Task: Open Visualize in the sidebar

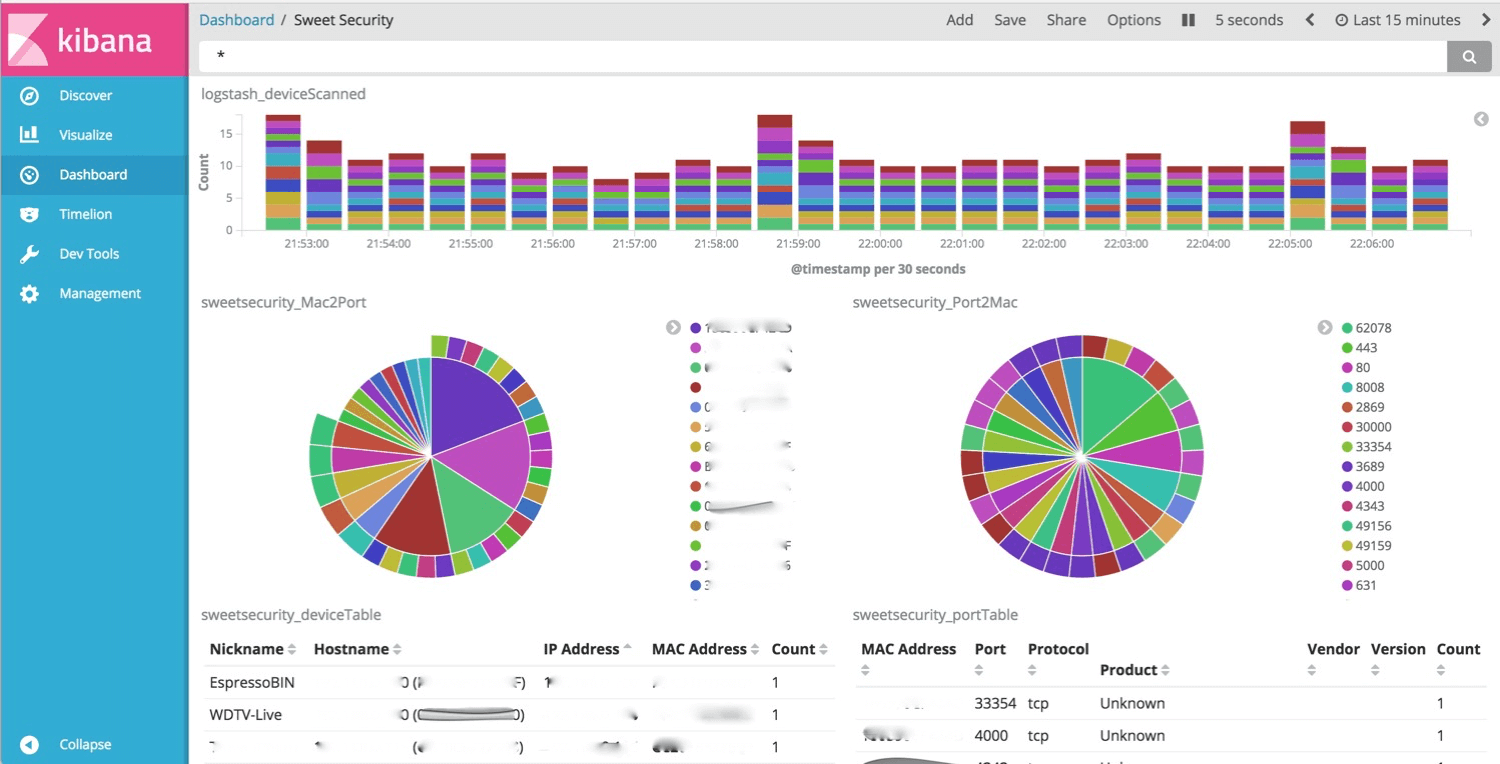Action: 86,135
